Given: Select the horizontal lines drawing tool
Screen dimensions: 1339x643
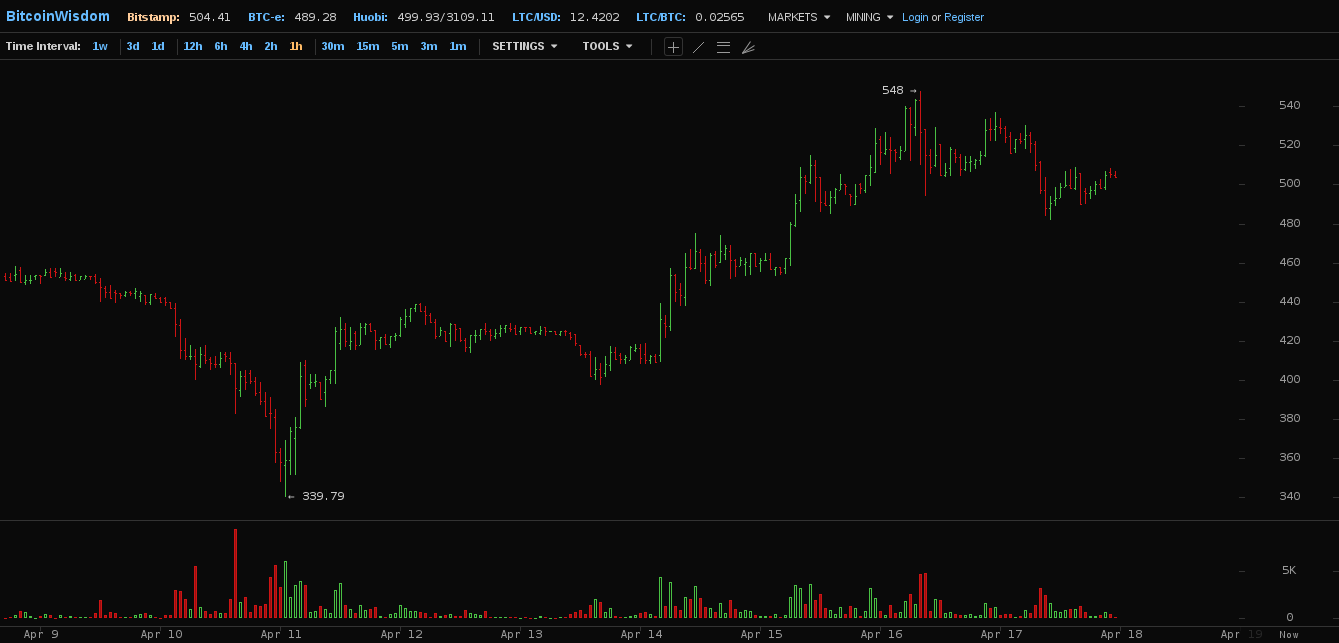Looking at the screenshot, I should (723, 47).
